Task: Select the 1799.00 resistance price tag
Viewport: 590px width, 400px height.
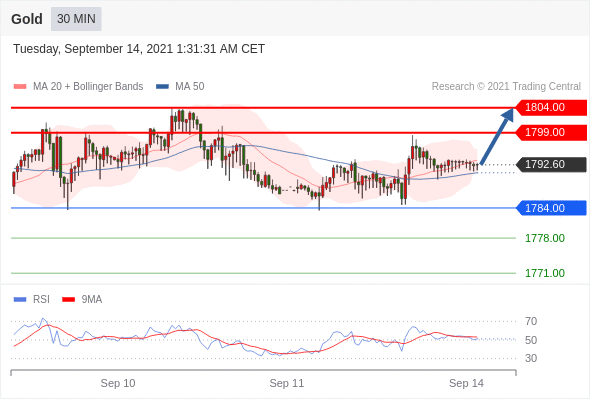Action: (551, 132)
